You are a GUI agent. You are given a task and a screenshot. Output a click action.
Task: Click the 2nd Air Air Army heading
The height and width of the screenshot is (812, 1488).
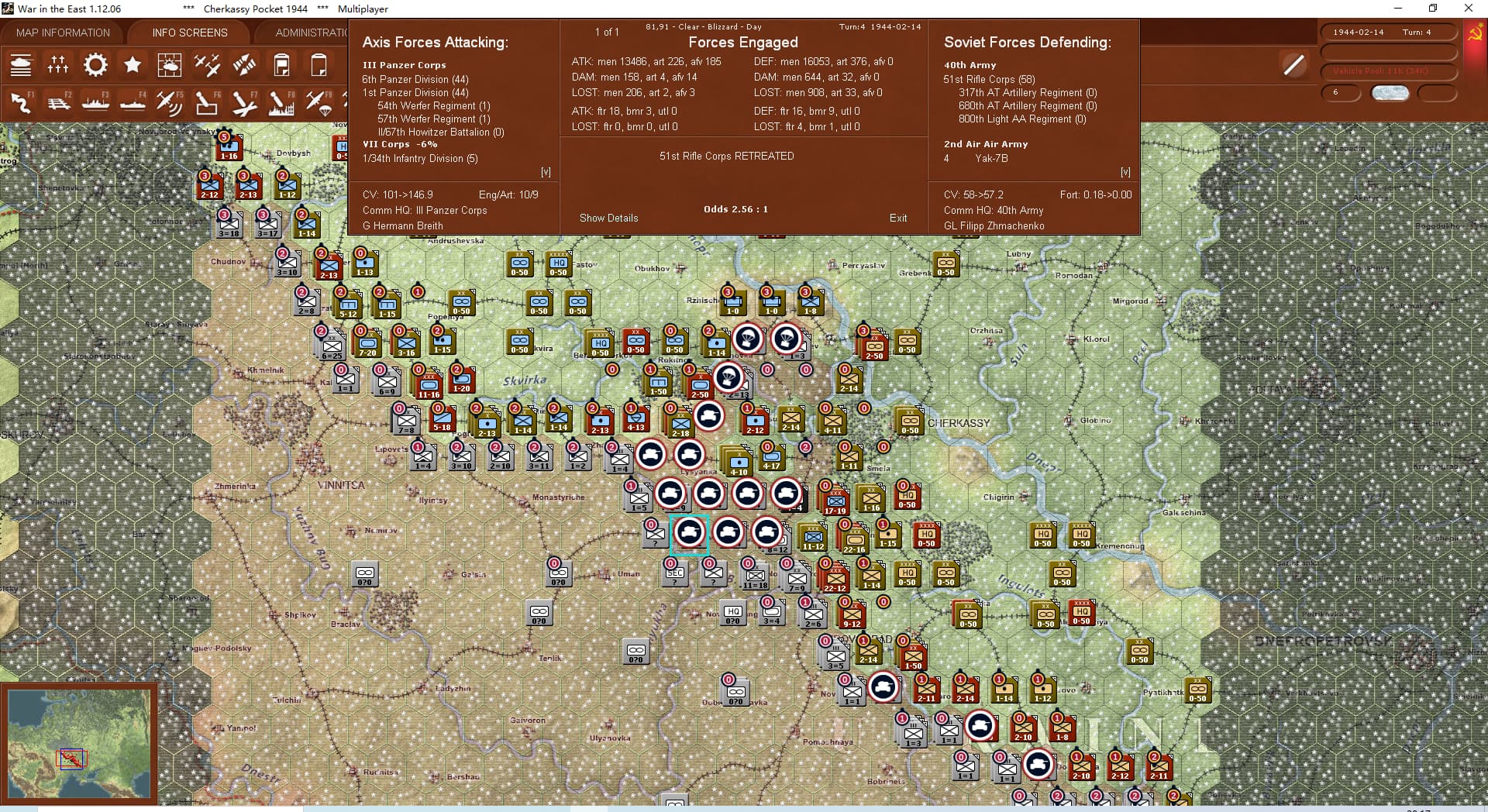point(986,144)
